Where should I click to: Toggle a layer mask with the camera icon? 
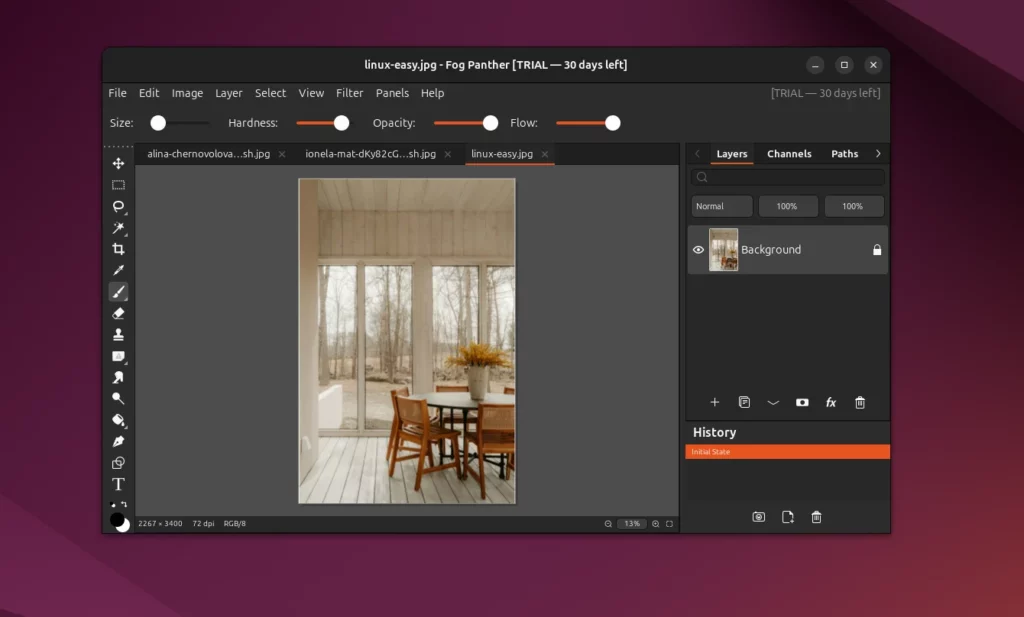pyautogui.click(x=802, y=402)
